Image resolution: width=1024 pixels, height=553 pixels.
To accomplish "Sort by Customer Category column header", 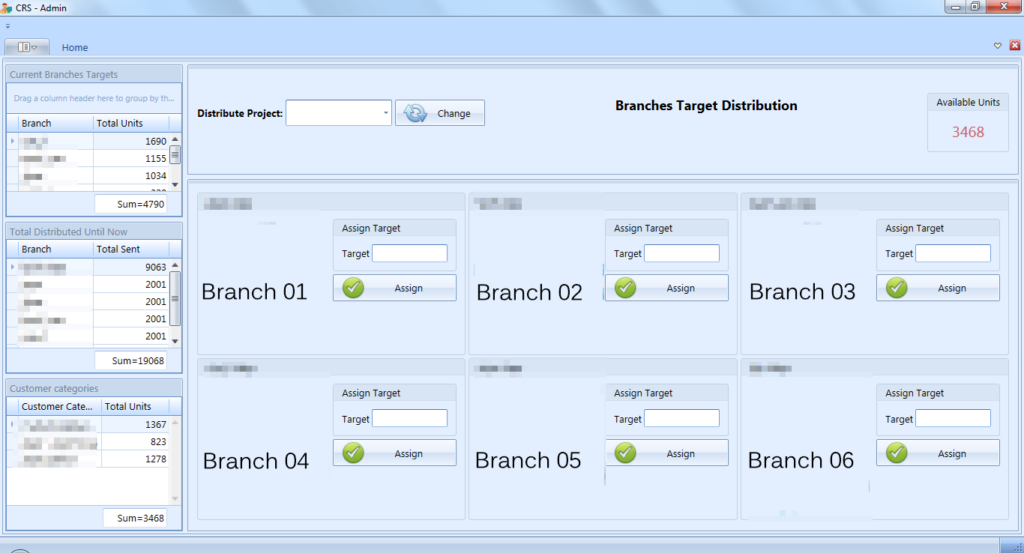I will coord(59,406).
